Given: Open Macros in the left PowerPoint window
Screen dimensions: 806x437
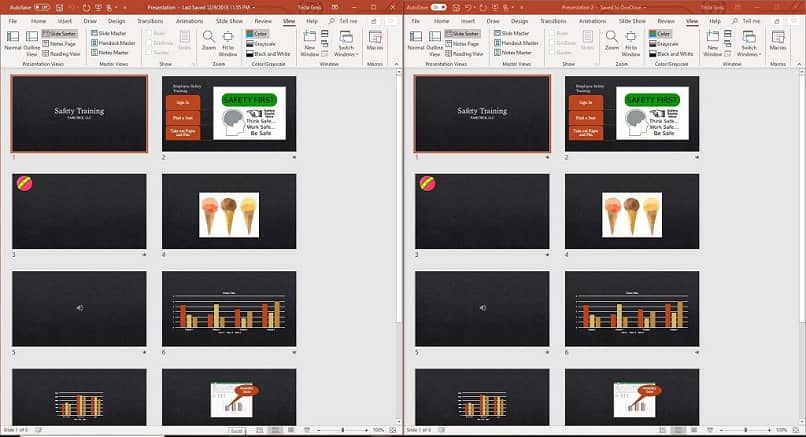Looking at the screenshot, I should [x=375, y=40].
